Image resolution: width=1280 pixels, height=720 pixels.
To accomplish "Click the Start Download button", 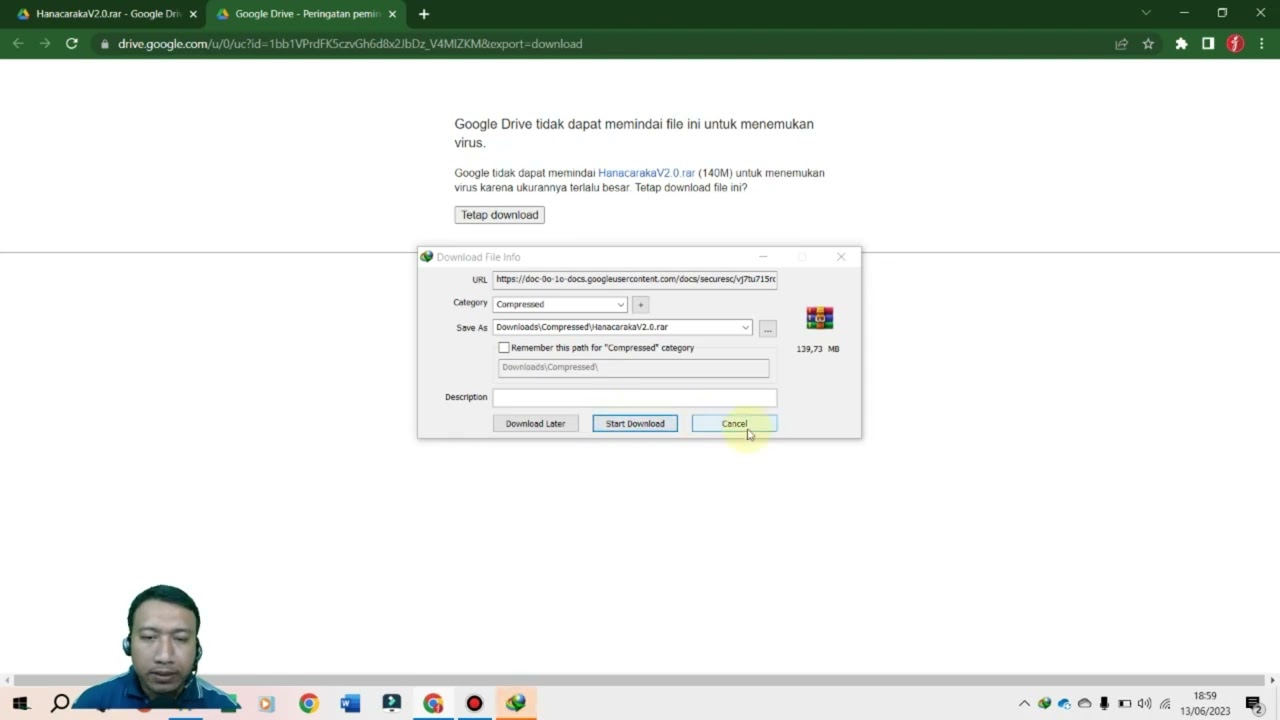I will (635, 424).
